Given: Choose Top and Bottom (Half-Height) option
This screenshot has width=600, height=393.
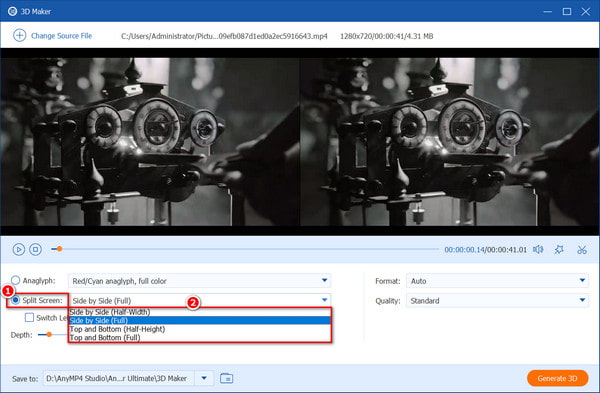Looking at the screenshot, I should (x=200, y=329).
